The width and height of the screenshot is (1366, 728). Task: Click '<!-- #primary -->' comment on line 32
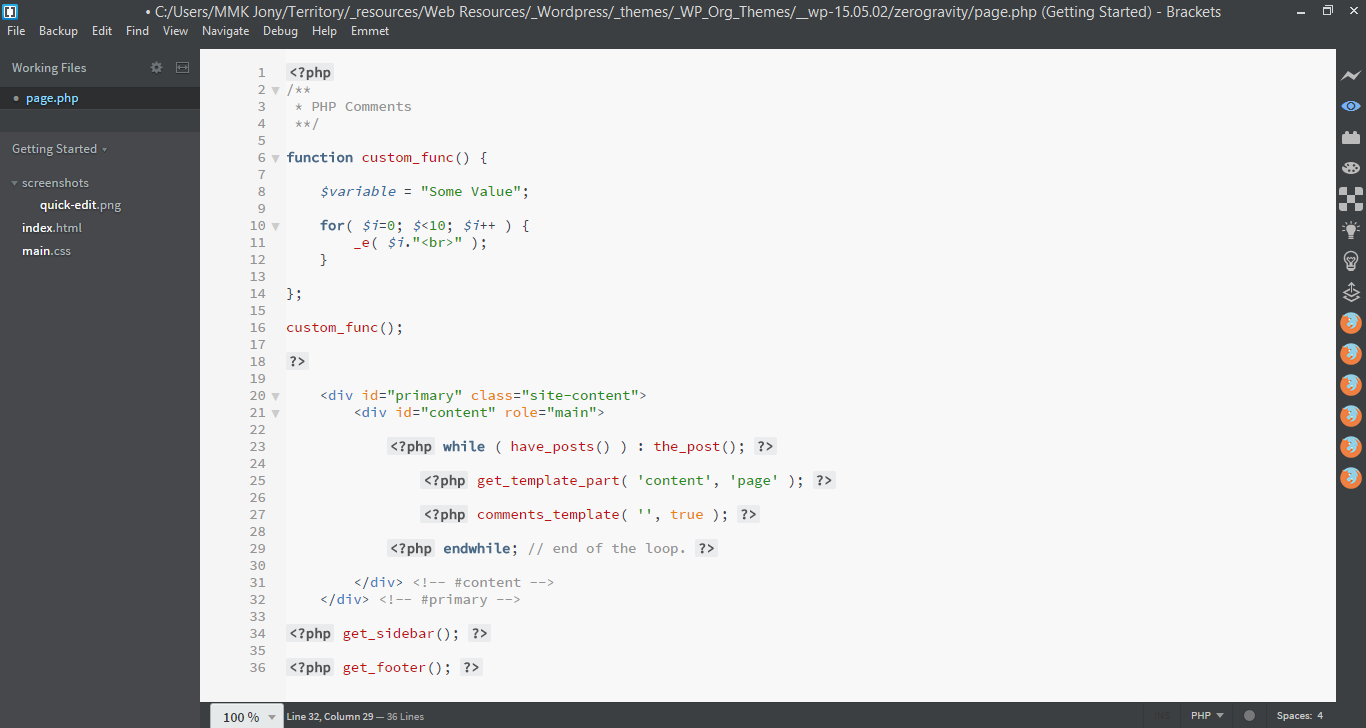pos(450,599)
